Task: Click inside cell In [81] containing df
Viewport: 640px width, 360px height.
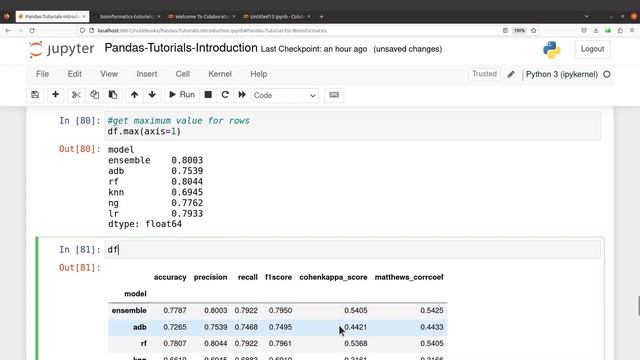Action: coord(352,249)
